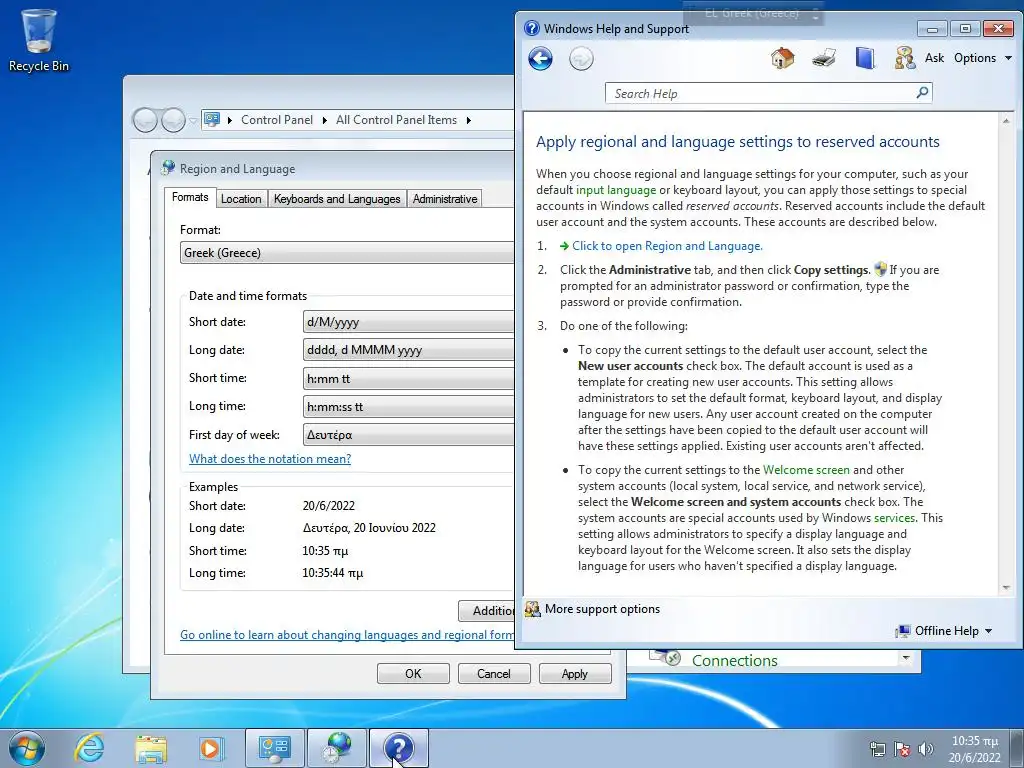Click the Help forward navigation arrow
This screenshot has width=1024, height=768.
pos(581,59)
